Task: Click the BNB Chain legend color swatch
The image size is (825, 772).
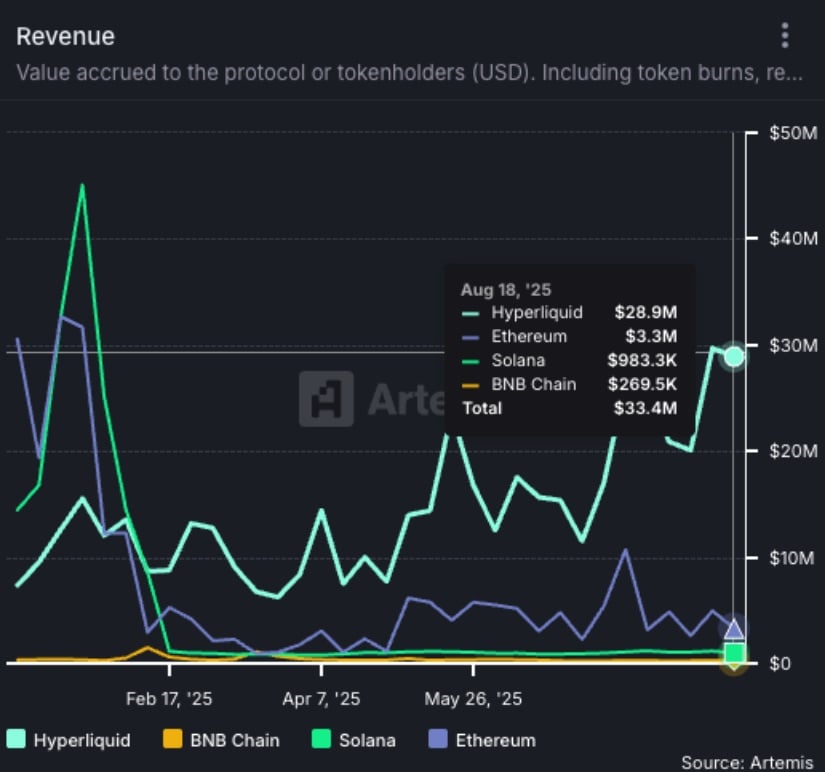Action: (173, 739)
